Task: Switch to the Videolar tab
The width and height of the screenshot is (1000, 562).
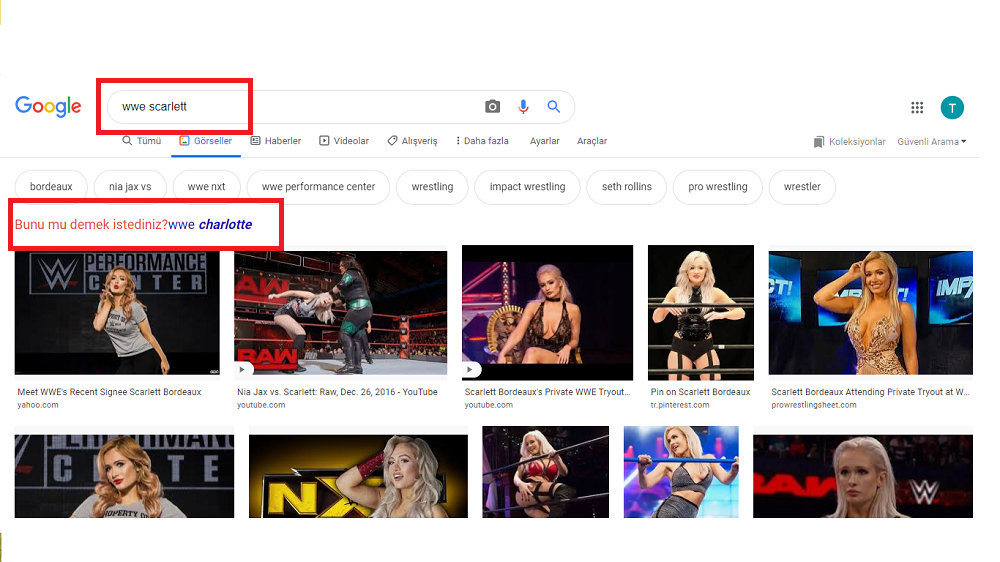Action: (x=344, y=141)
